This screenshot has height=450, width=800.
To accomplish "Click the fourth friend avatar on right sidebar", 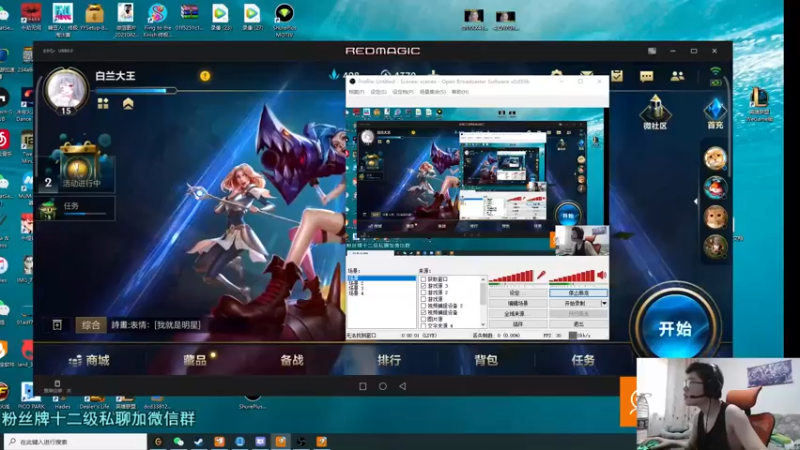I will coord(715,247).
